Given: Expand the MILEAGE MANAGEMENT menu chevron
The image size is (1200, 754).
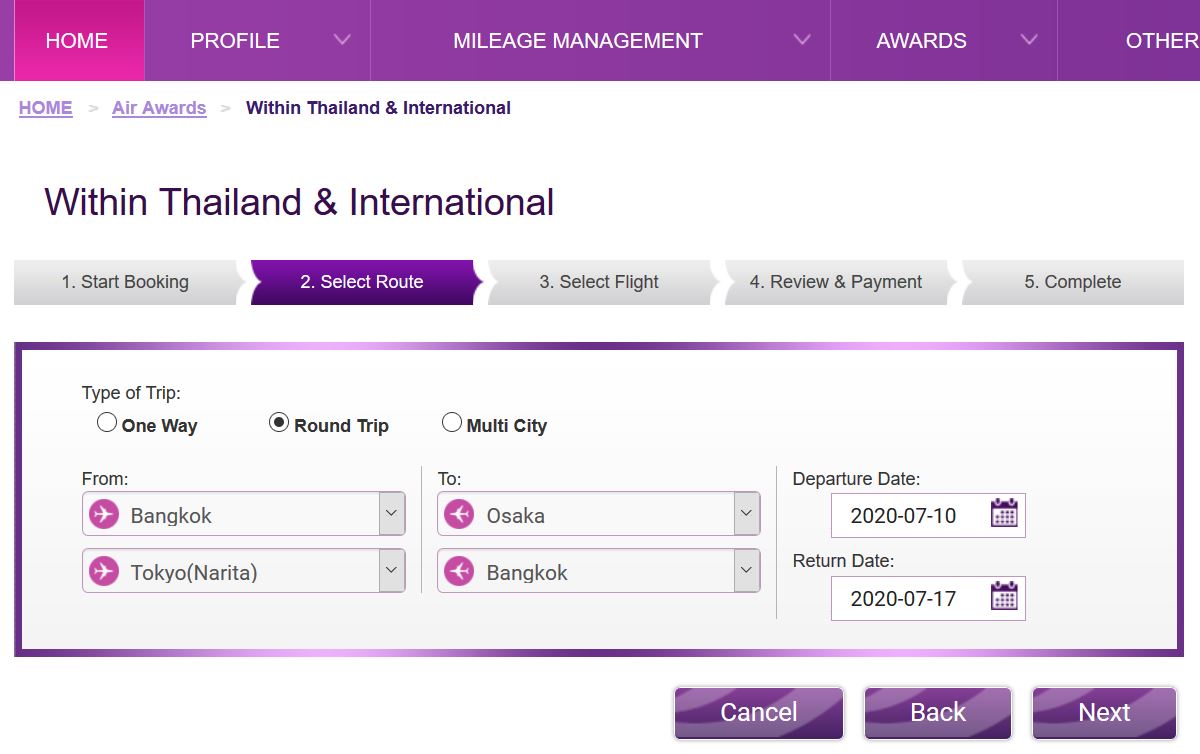Looking at the screenshot, I should coord(802,40).
